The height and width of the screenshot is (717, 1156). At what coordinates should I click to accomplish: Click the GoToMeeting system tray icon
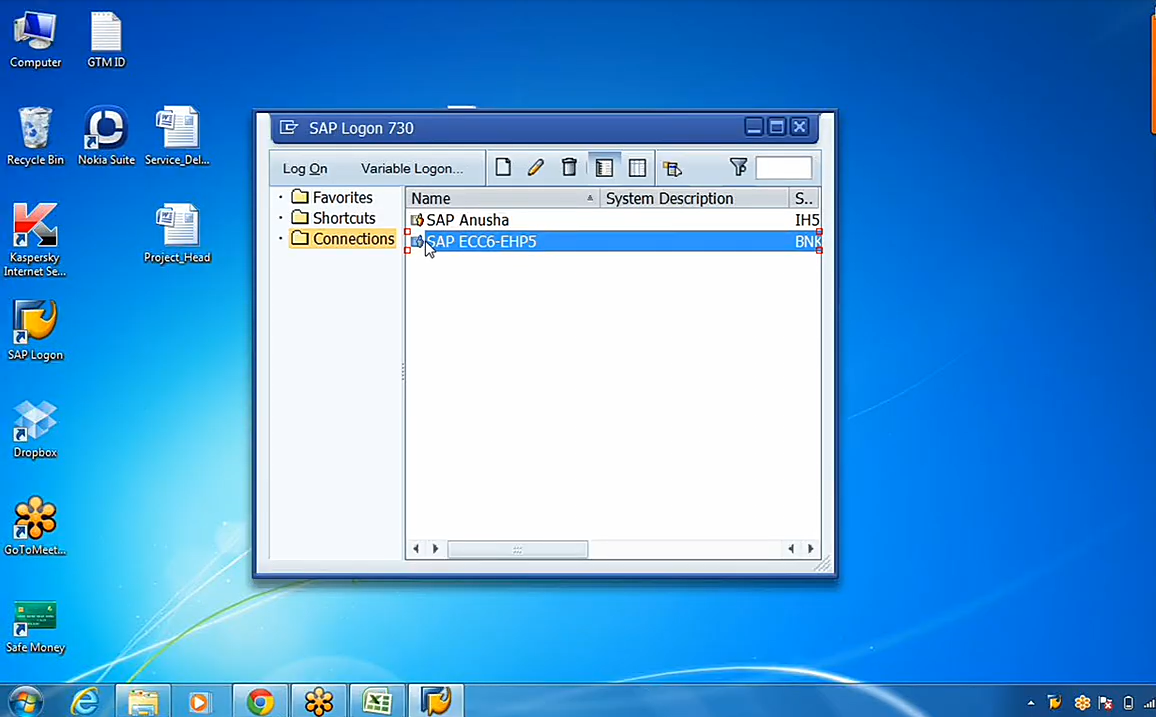click(1082, 703)
